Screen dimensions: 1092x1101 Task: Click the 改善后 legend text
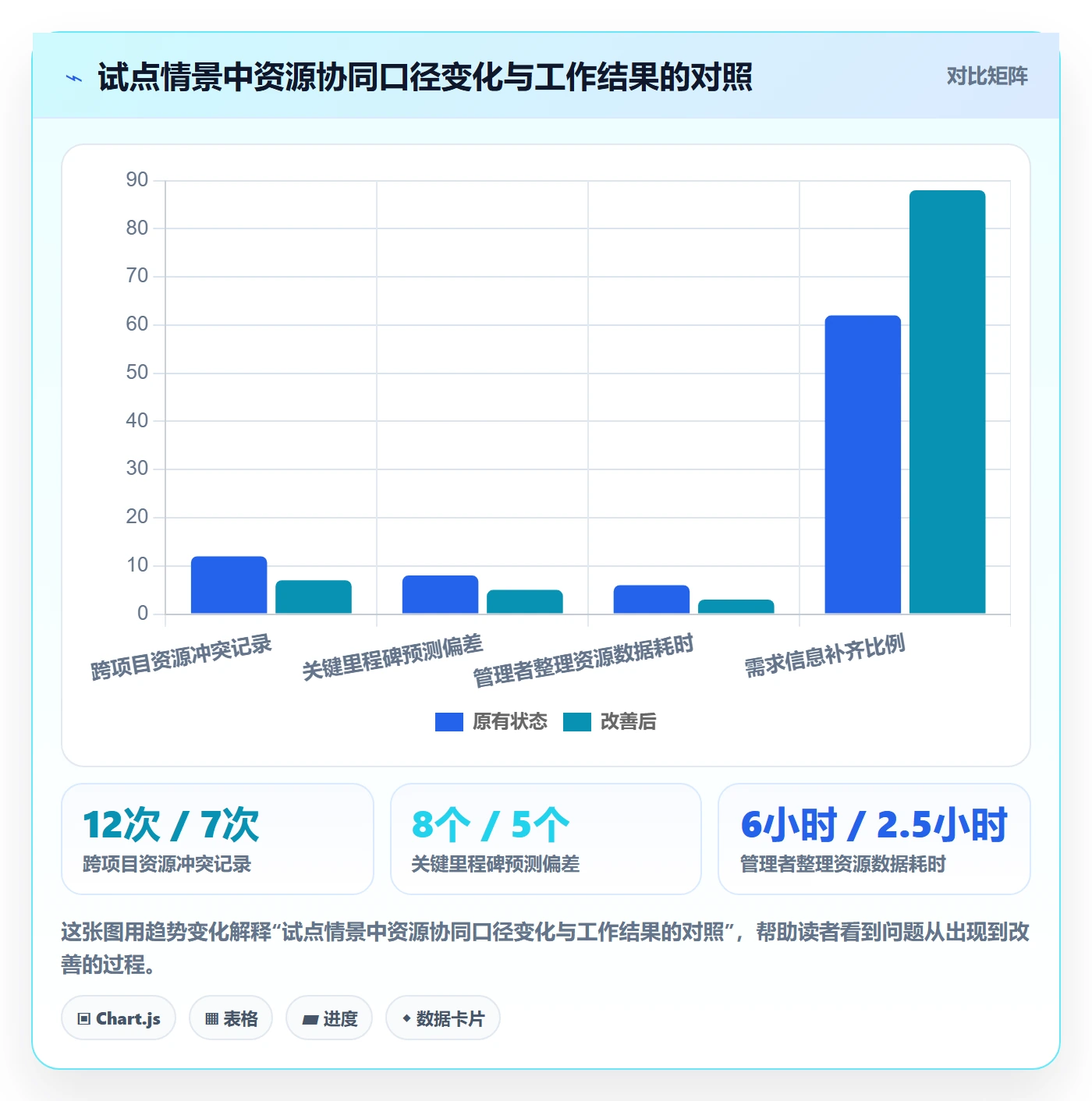pos(629,722)
